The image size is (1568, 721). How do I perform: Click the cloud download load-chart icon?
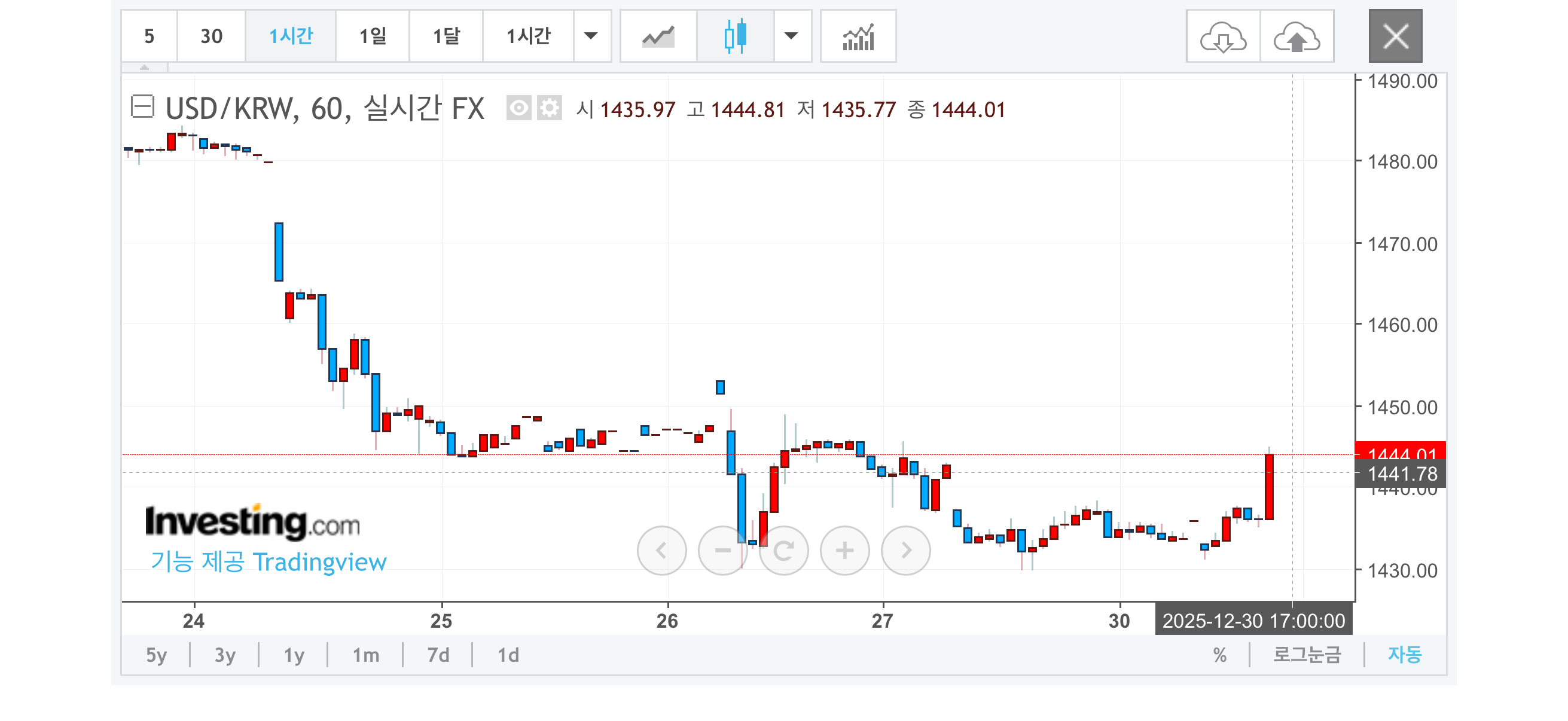[1223, 36]
